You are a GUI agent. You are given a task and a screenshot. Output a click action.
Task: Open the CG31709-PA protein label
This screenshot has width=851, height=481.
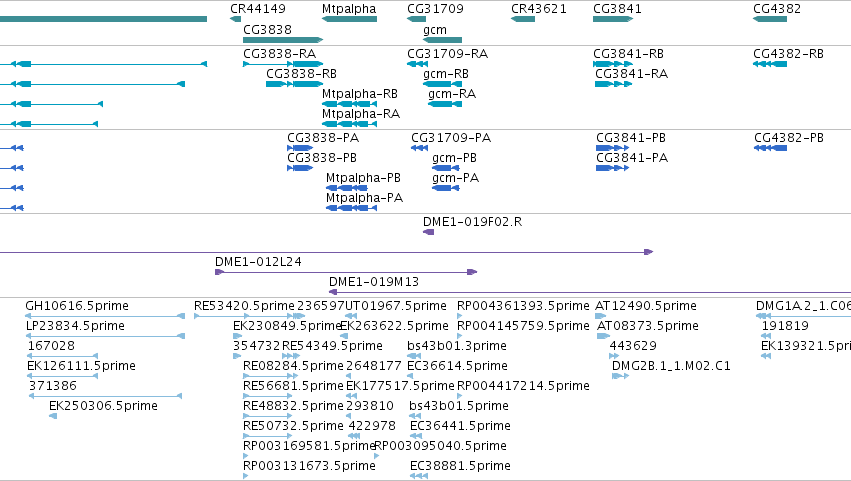pyautogui.click(x=450, y=138)
